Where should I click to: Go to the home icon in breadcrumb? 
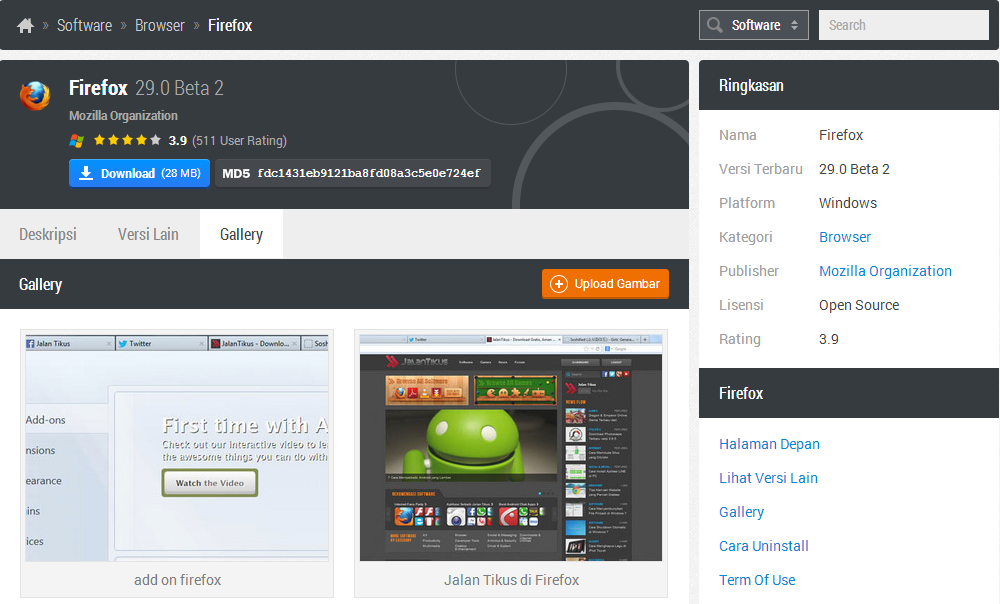[26, 26]
